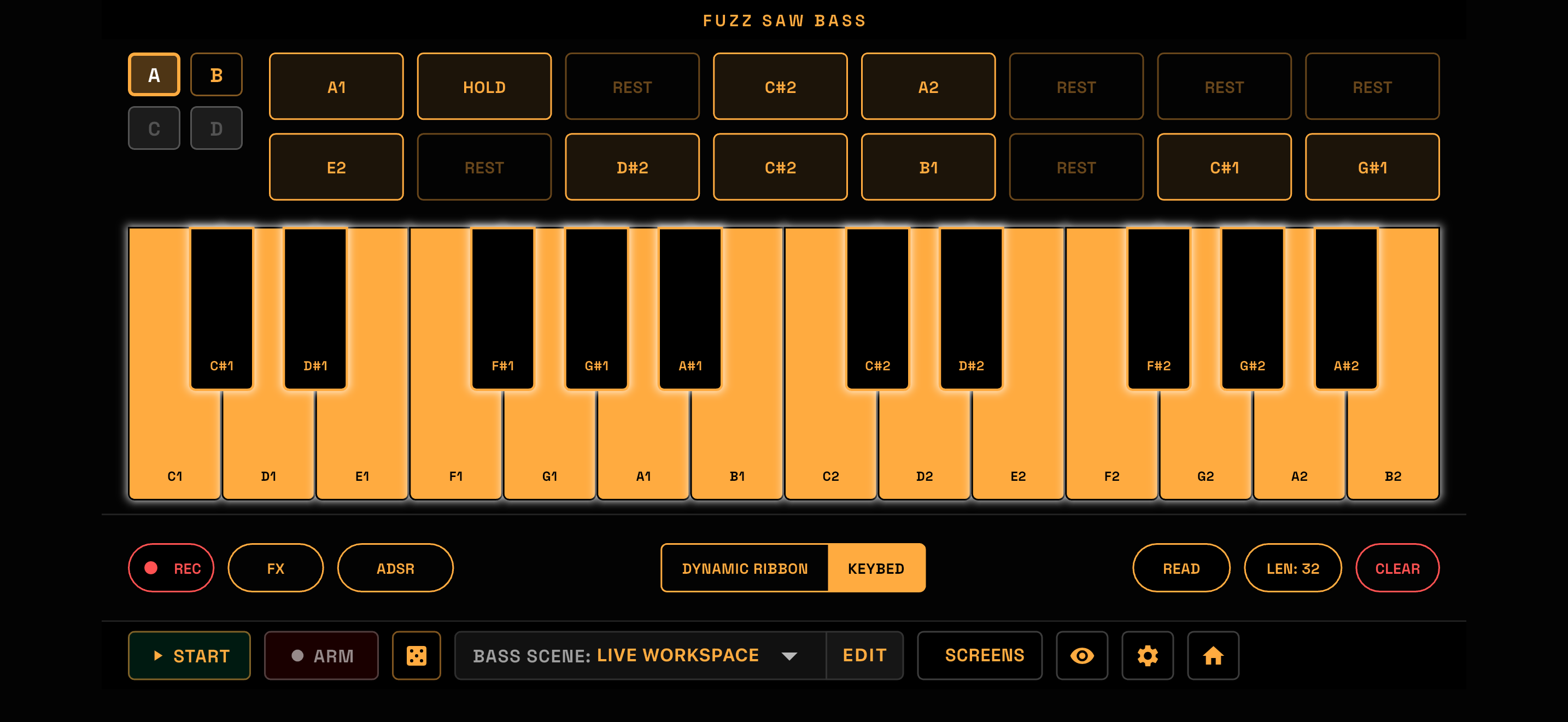Play the E2 white key
The image size is (1568, 722).
1019,444
